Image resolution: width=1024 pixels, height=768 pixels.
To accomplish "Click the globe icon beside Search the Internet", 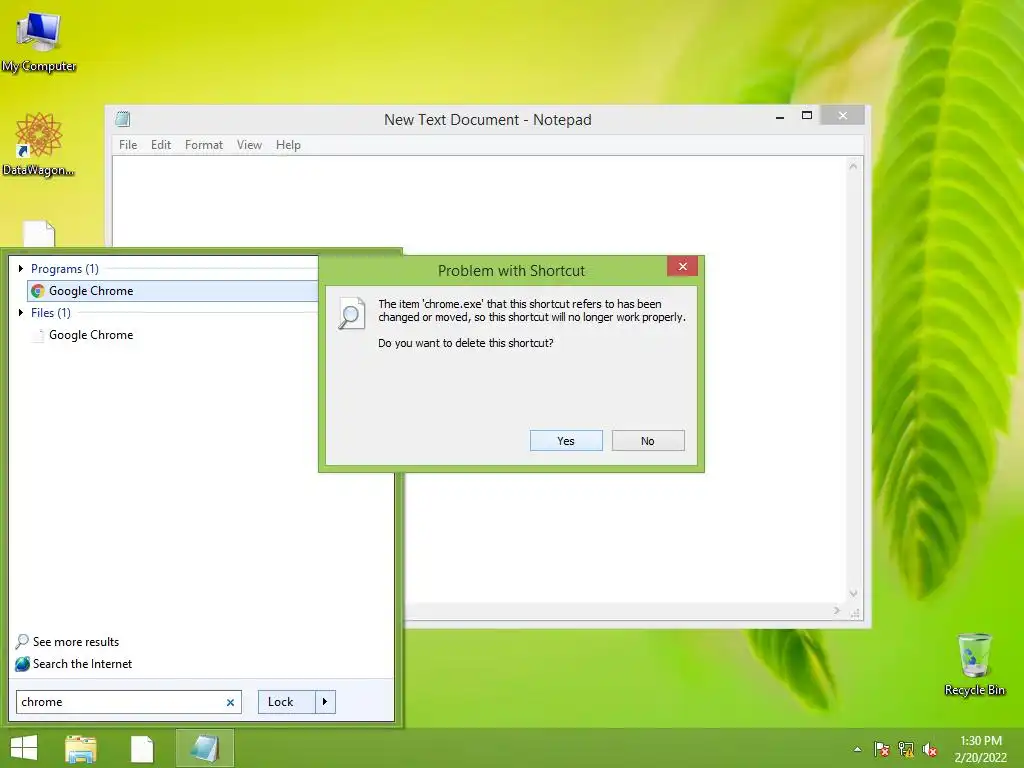I will (22, 664).
